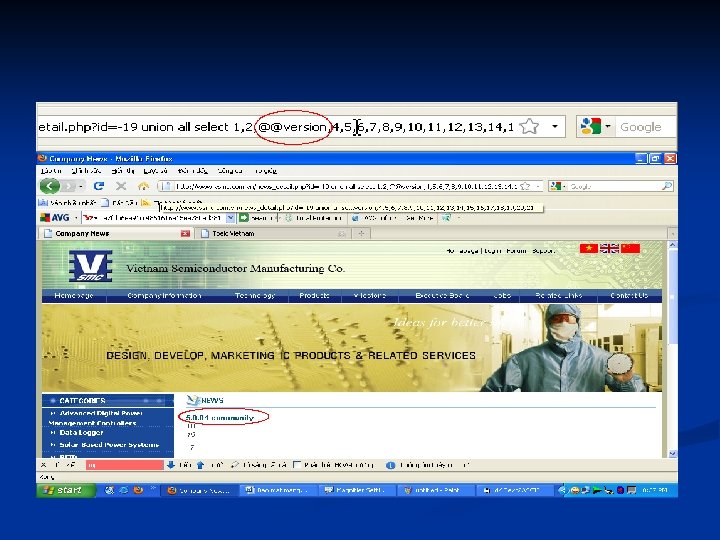Click into the magnified Google search field
Image resolution: width=720 pixels, height=540 pixels.
click(x=647, y=127)
